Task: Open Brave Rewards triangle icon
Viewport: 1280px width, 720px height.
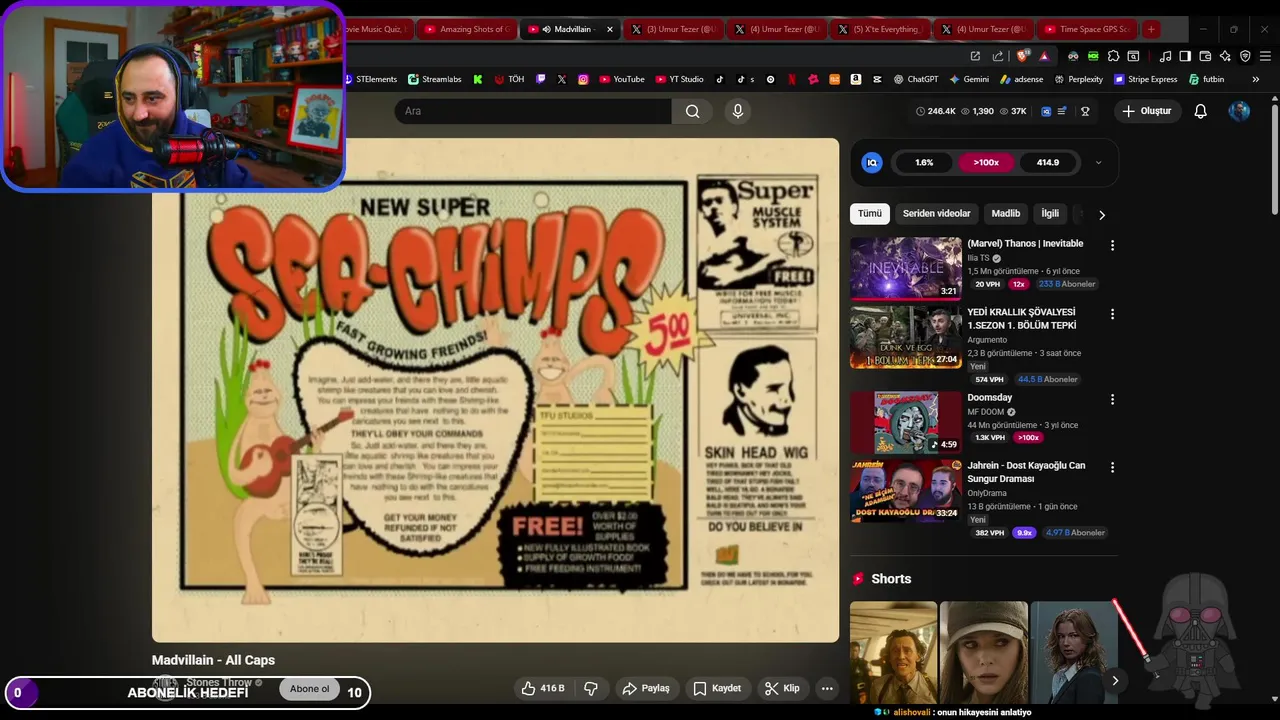Action: 1044,56
